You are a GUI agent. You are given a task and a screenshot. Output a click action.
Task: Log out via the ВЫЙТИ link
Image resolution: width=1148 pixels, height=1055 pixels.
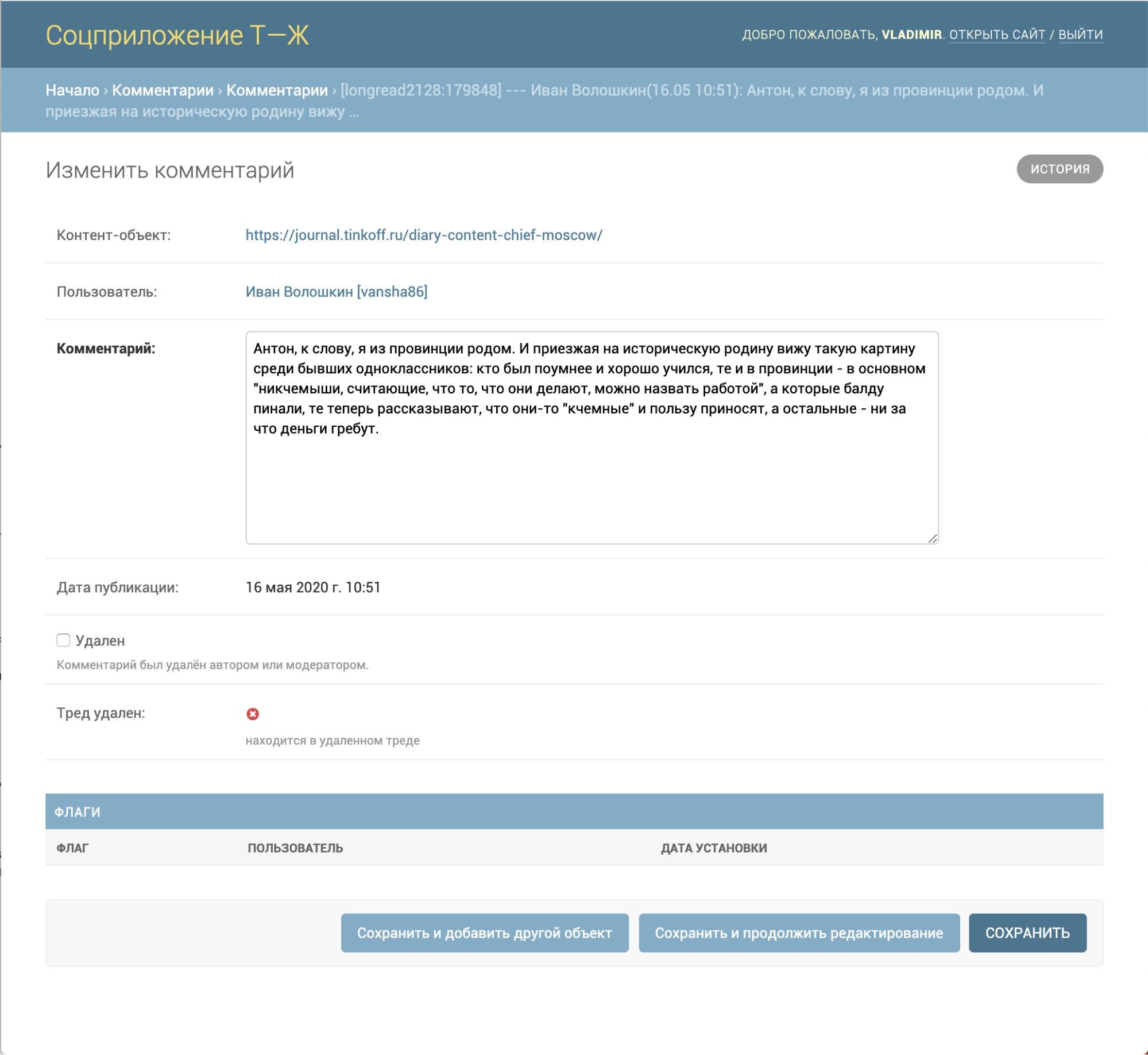pos(1080,34)
